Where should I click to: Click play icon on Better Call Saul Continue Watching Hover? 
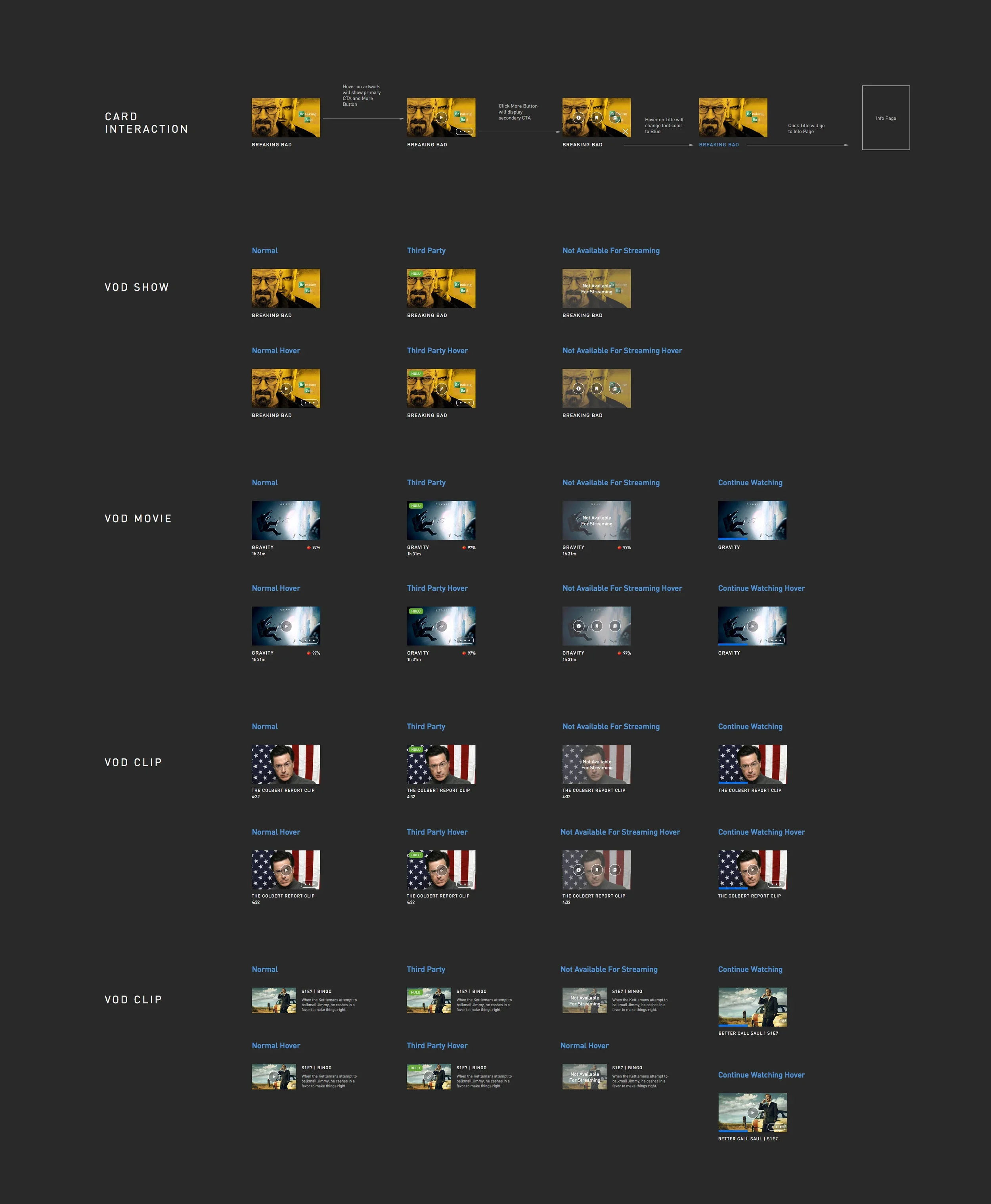pos(752,1112)
